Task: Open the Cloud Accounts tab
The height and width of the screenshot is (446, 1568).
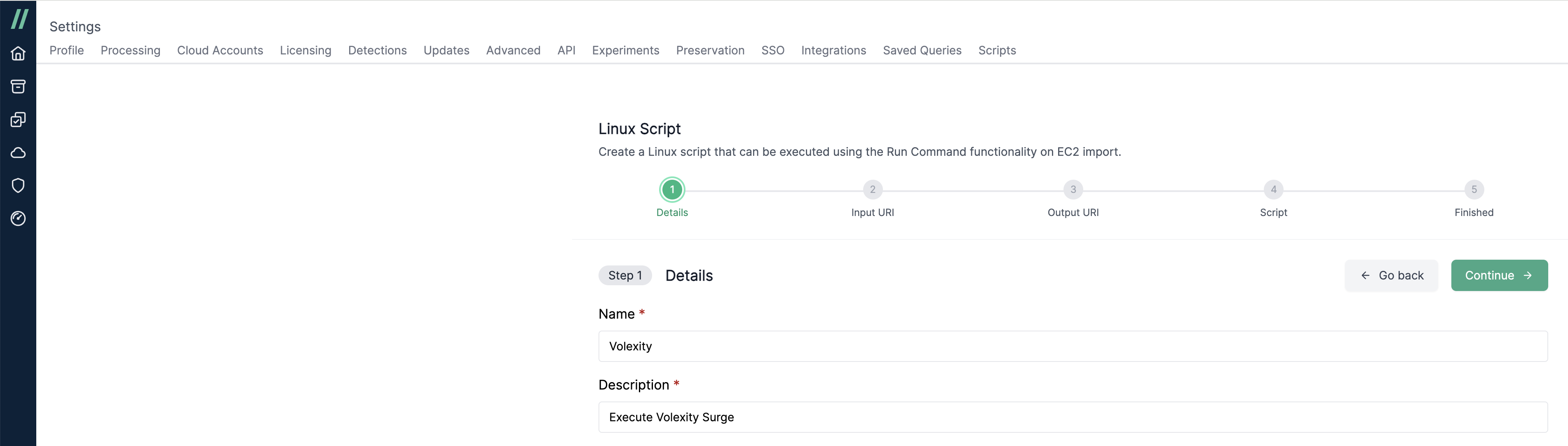Action: [220, 51]
